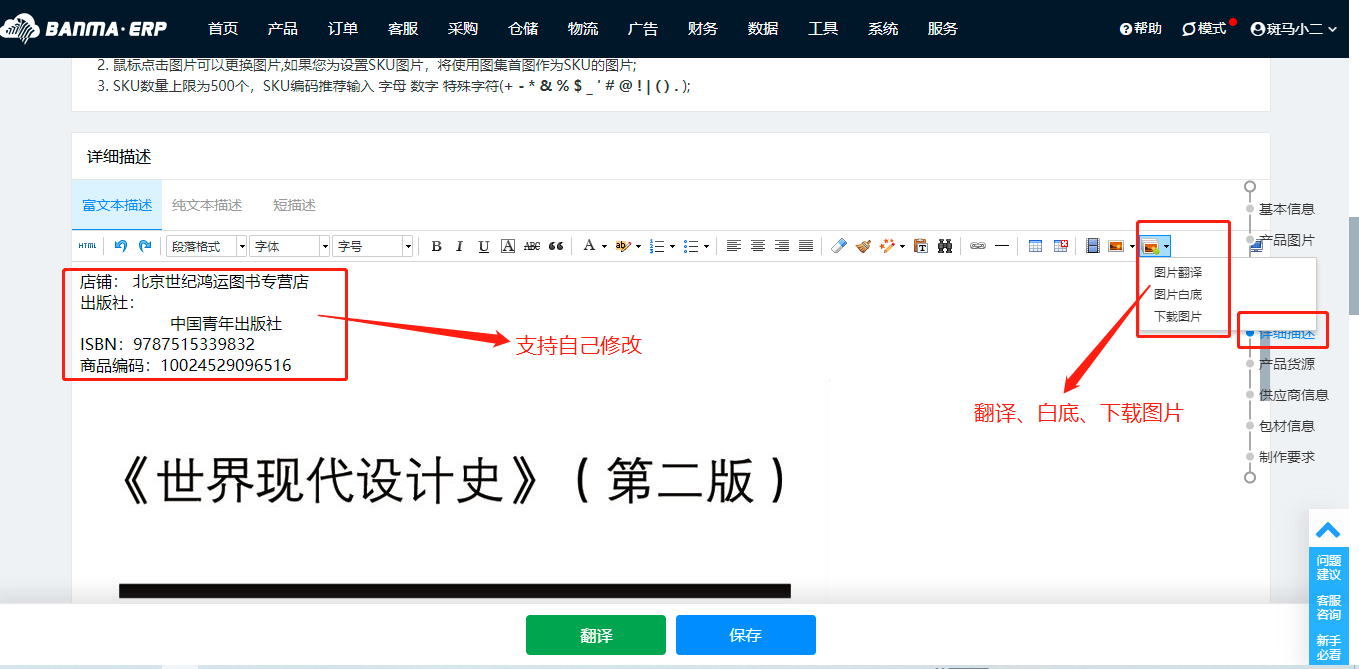Align text right
1359x669 pixels.
782,246
